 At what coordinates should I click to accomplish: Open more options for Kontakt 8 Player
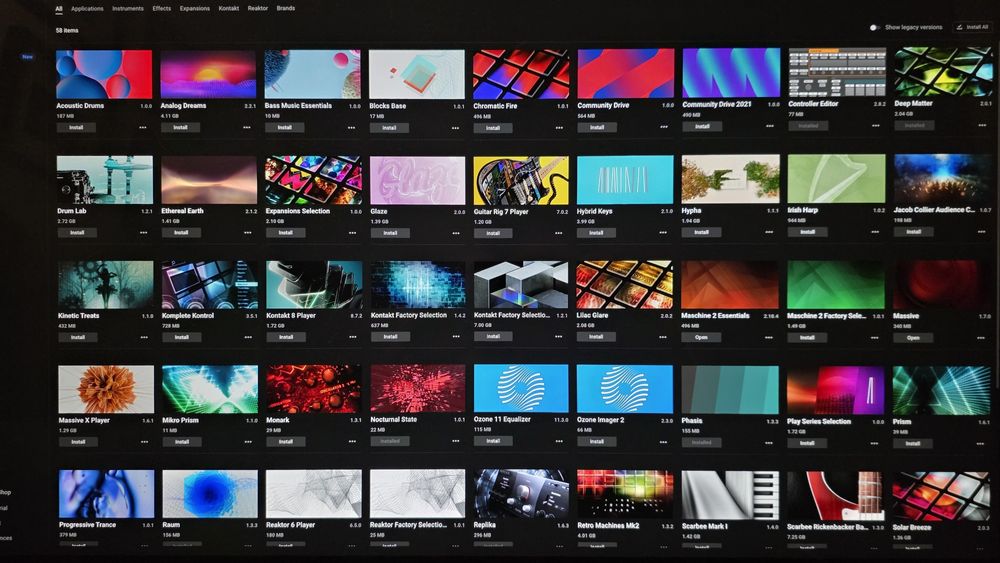pos(353,337)
